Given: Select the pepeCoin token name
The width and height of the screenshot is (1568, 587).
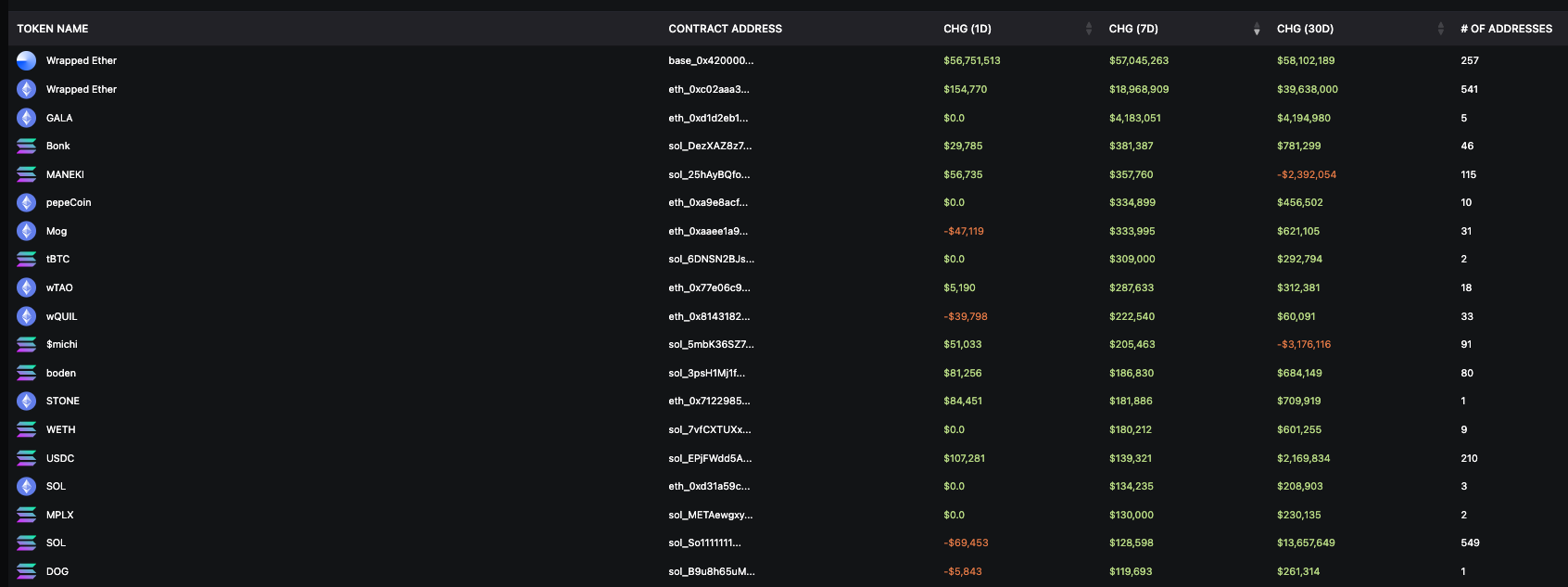Looking at the screenshot, I should pos(69,202).
